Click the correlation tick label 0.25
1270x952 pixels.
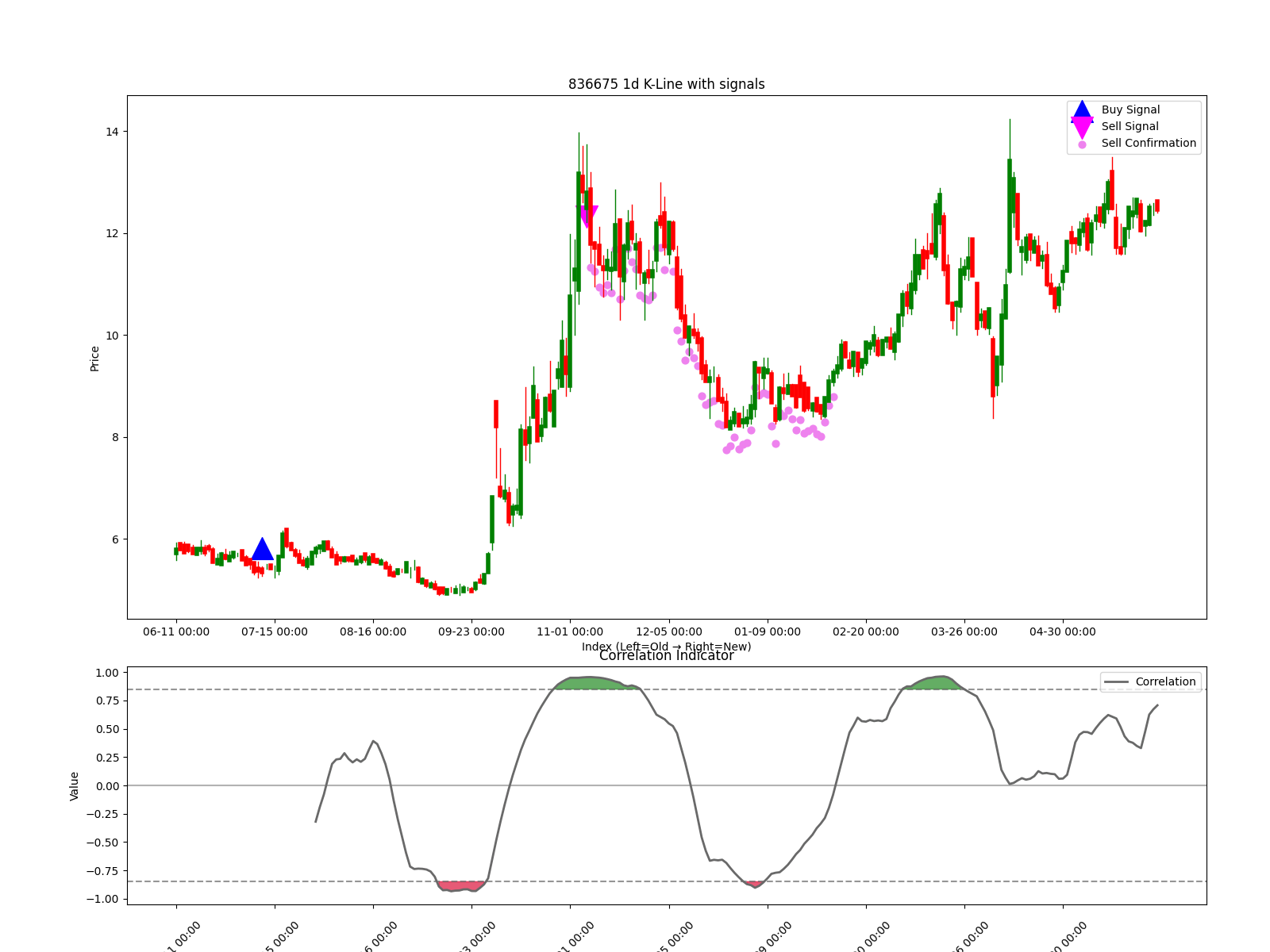106,758
